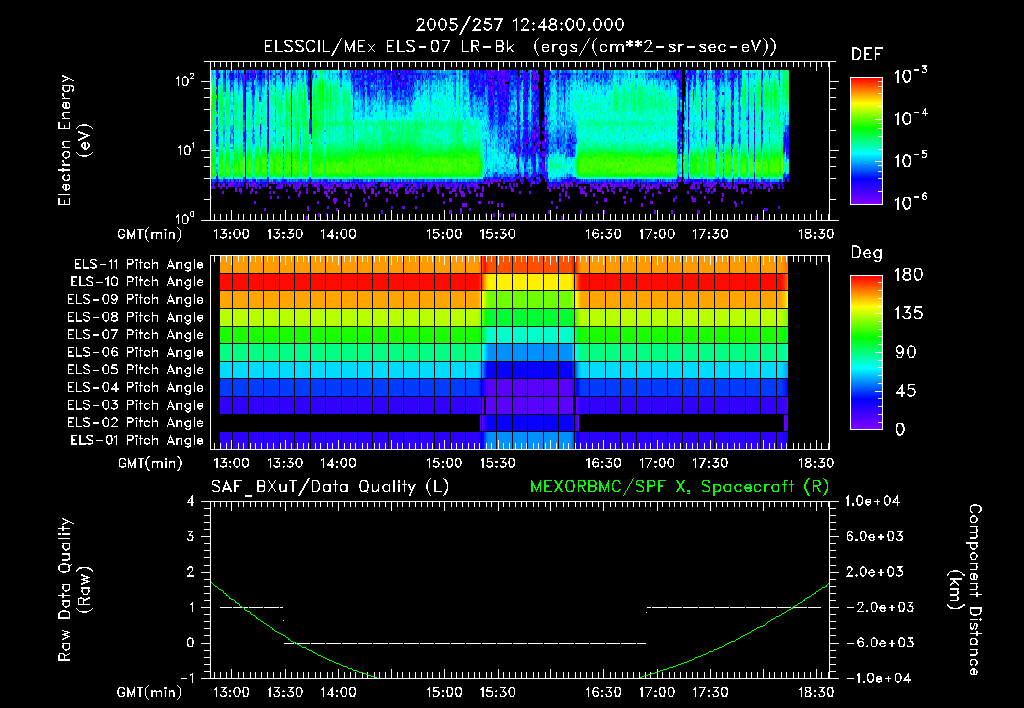Image resolution: width=1024 pixels, height=708 pixels.
Task: Click the 15:30 tick under the spectrogram
Action: tap(497, 234)
